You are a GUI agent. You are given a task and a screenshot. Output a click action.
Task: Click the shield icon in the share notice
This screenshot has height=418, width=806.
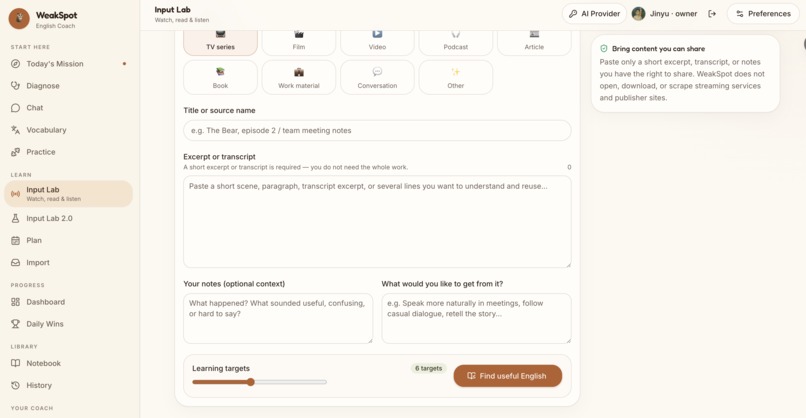[x=604, y=49]
